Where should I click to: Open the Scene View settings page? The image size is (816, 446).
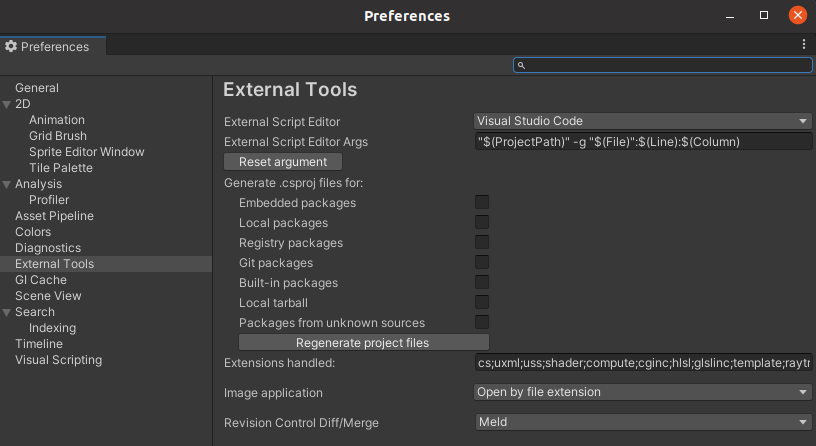tap(48, 296)
